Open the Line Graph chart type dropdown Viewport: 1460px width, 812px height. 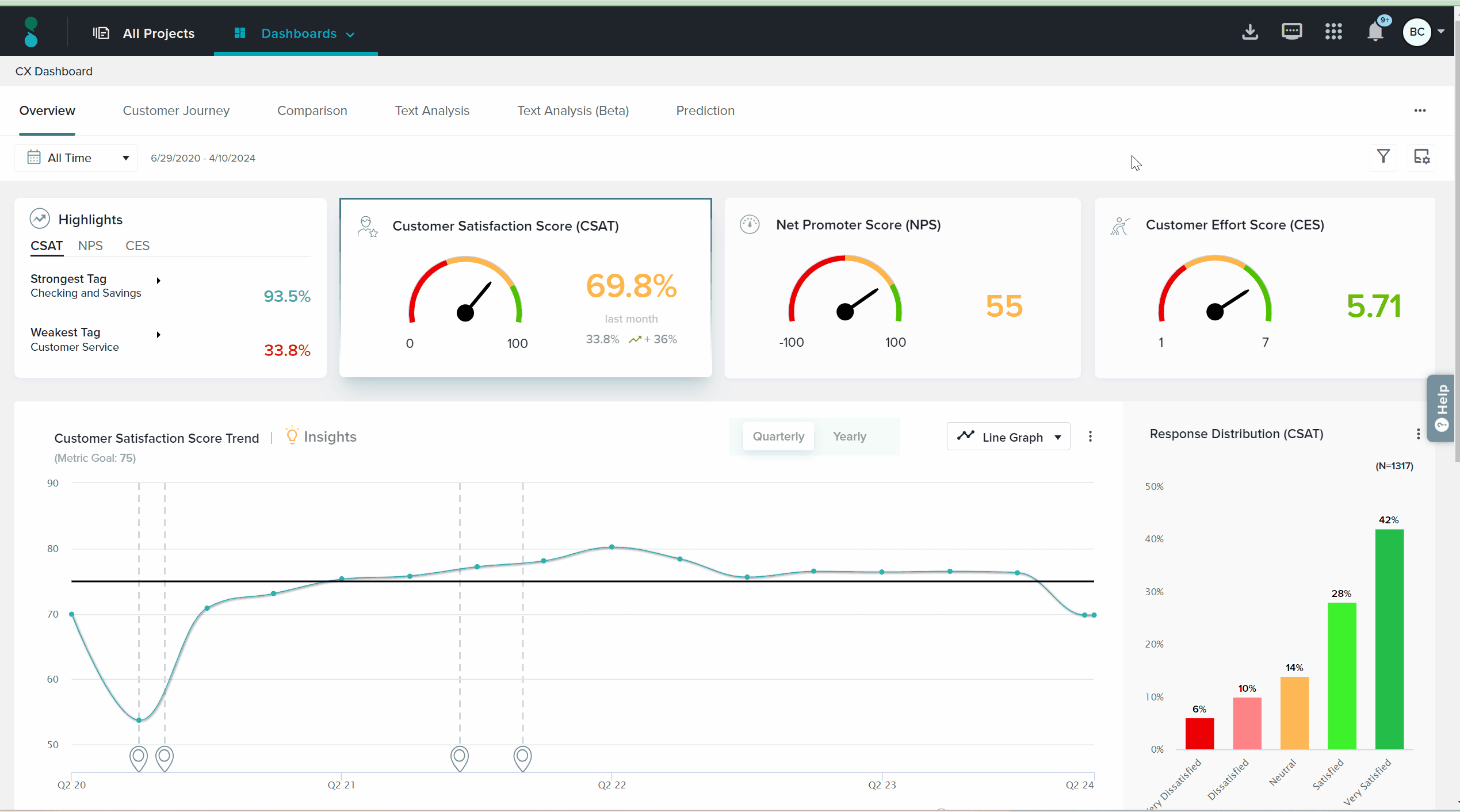(x=1008, y=437)
